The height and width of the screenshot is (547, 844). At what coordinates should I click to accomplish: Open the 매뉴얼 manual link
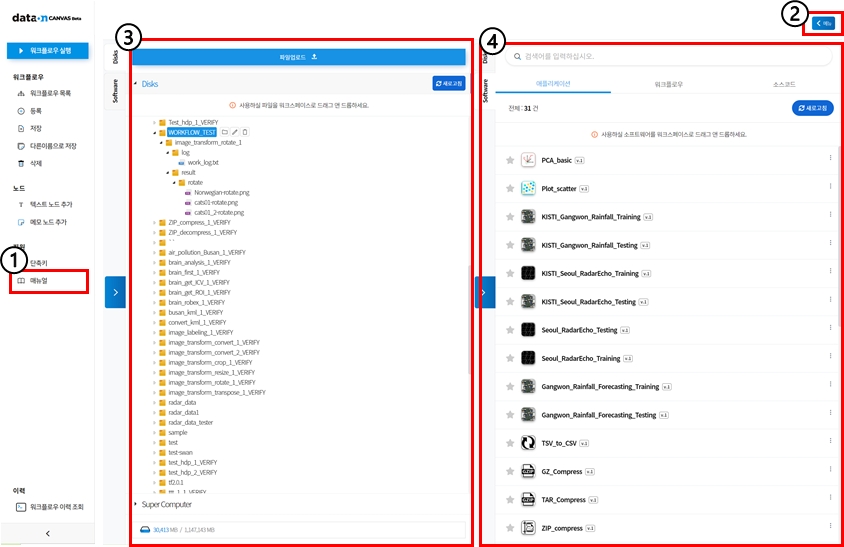(39, 281)
